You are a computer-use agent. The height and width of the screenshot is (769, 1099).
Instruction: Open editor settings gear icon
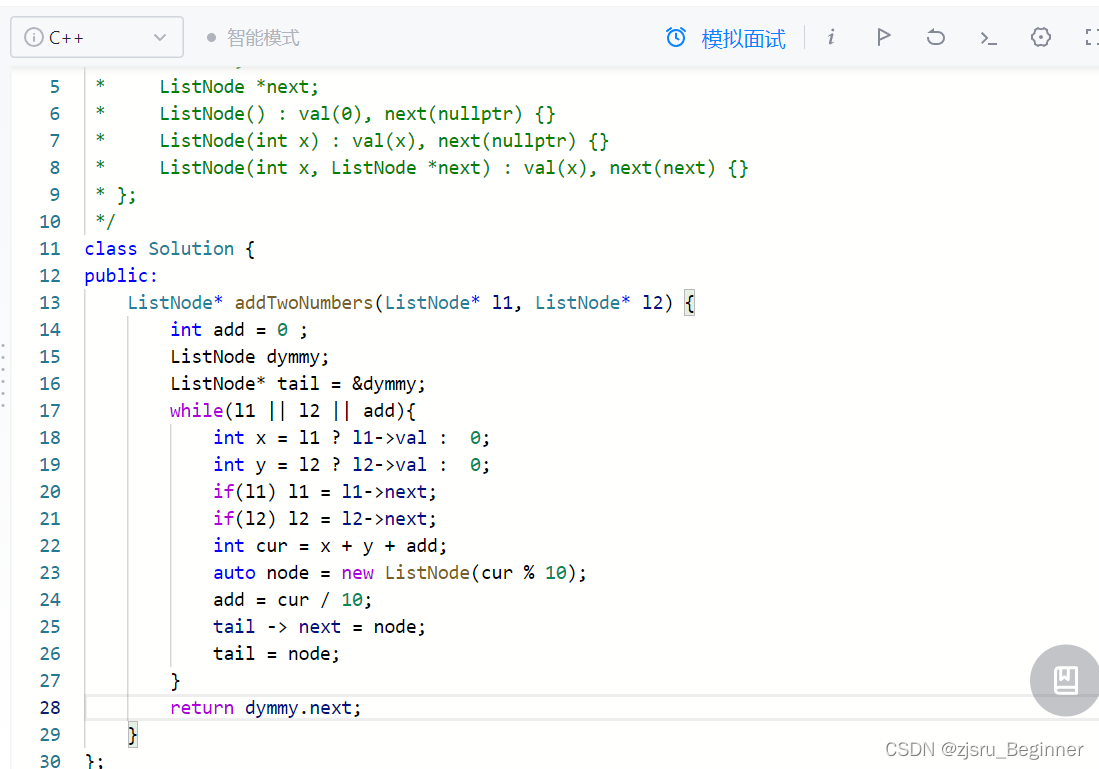point(1041,37)
